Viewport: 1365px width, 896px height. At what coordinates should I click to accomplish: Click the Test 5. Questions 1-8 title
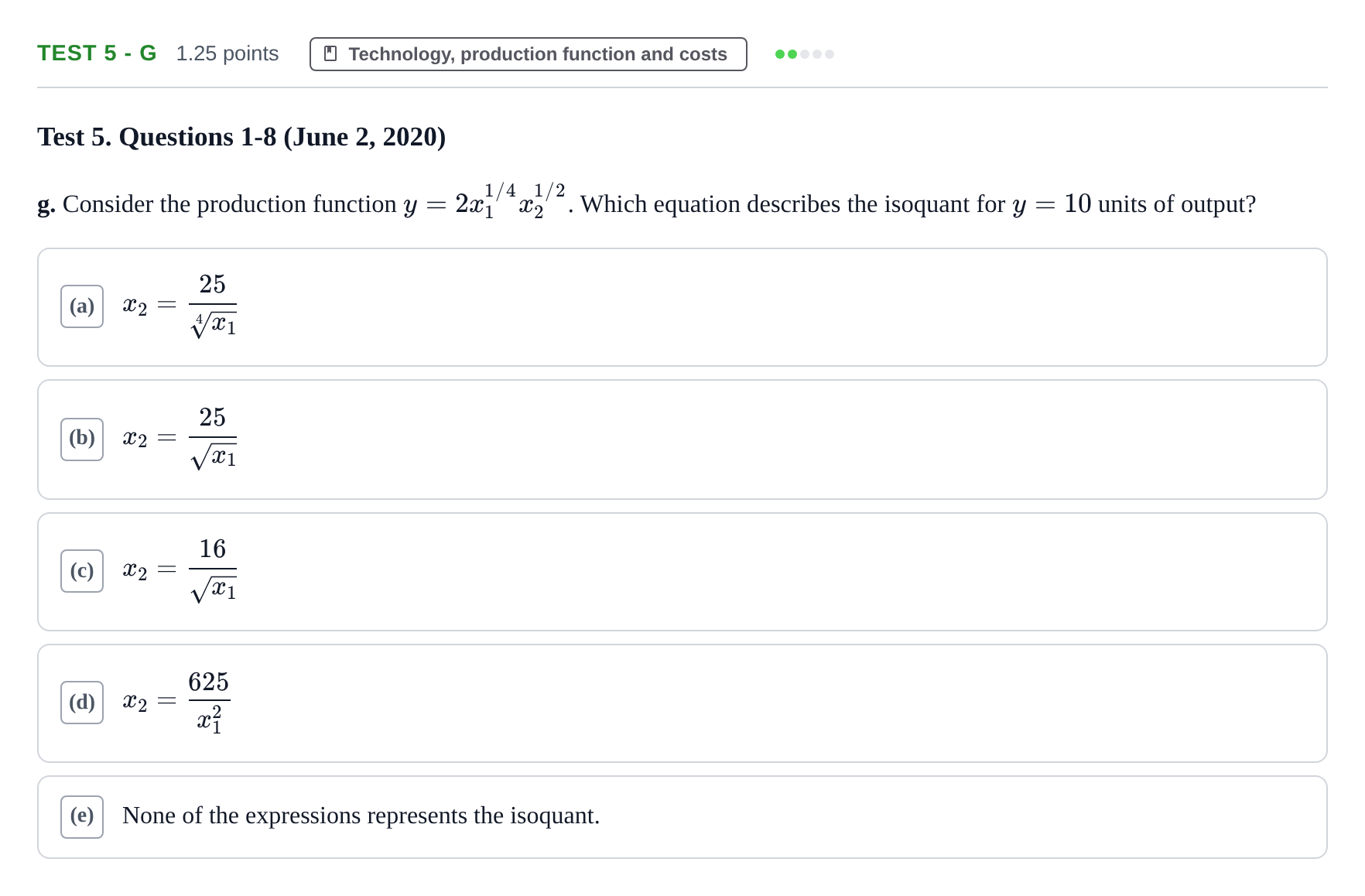pos(241,137)
